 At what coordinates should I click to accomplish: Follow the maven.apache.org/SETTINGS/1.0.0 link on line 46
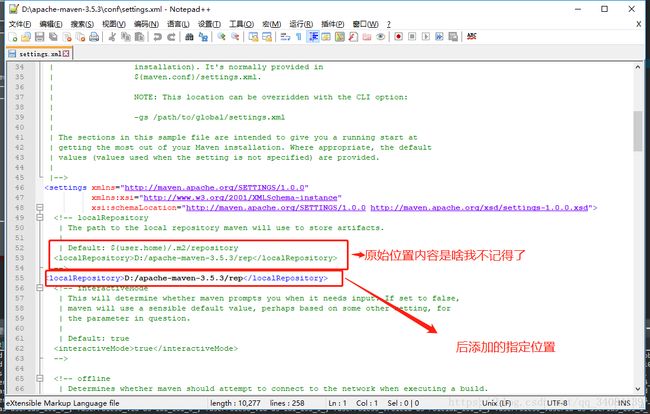214,188
